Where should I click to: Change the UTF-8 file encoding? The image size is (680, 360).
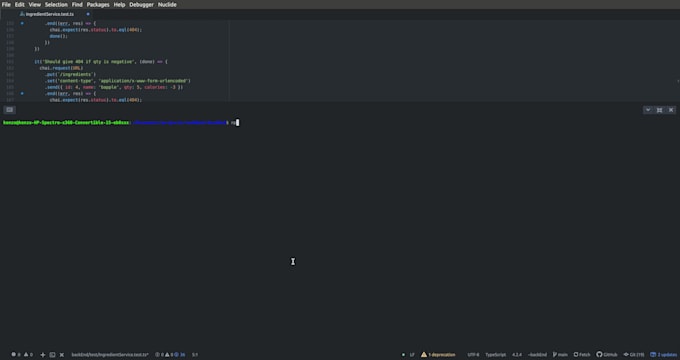473,355
